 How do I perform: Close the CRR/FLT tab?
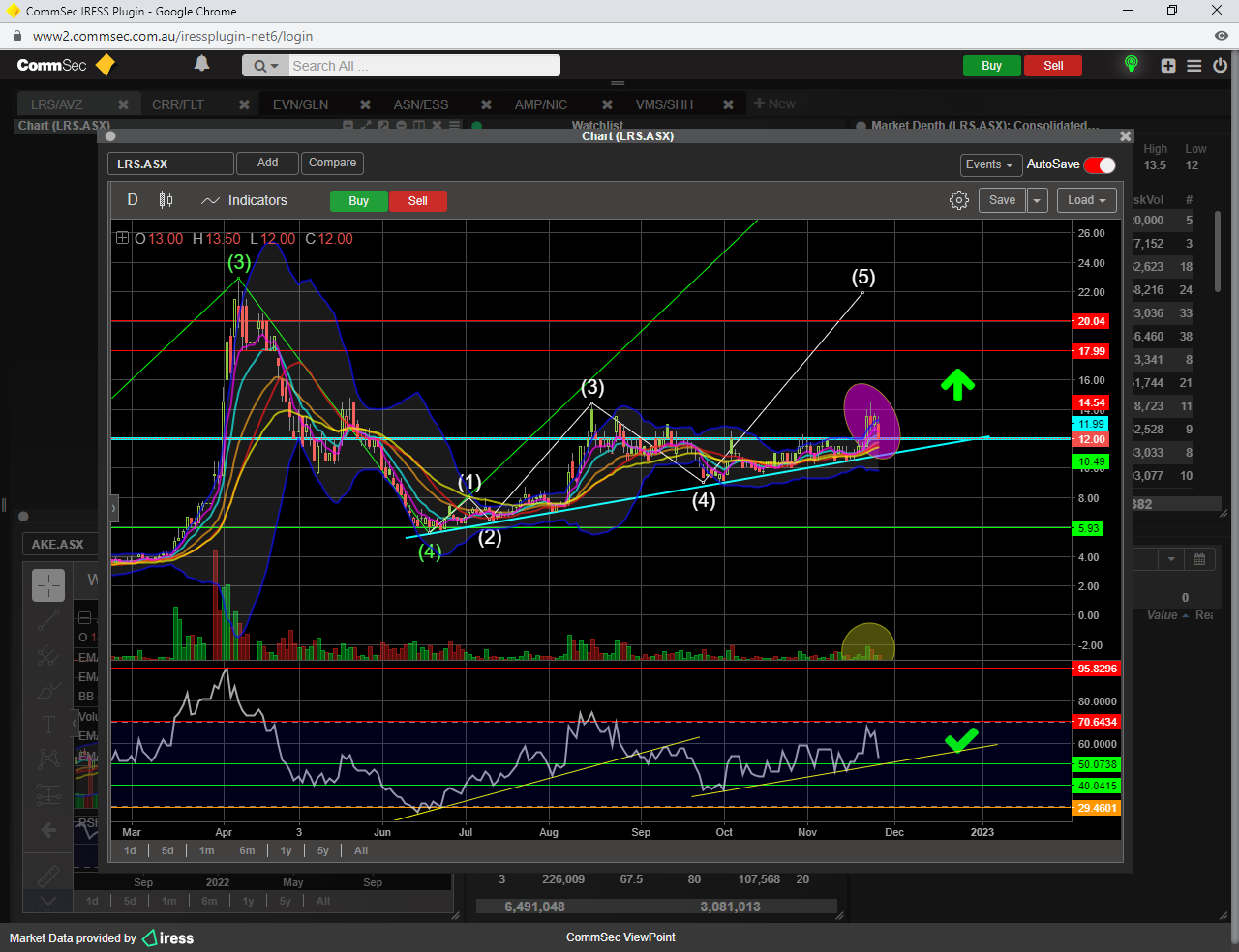[x=244, y=104]
